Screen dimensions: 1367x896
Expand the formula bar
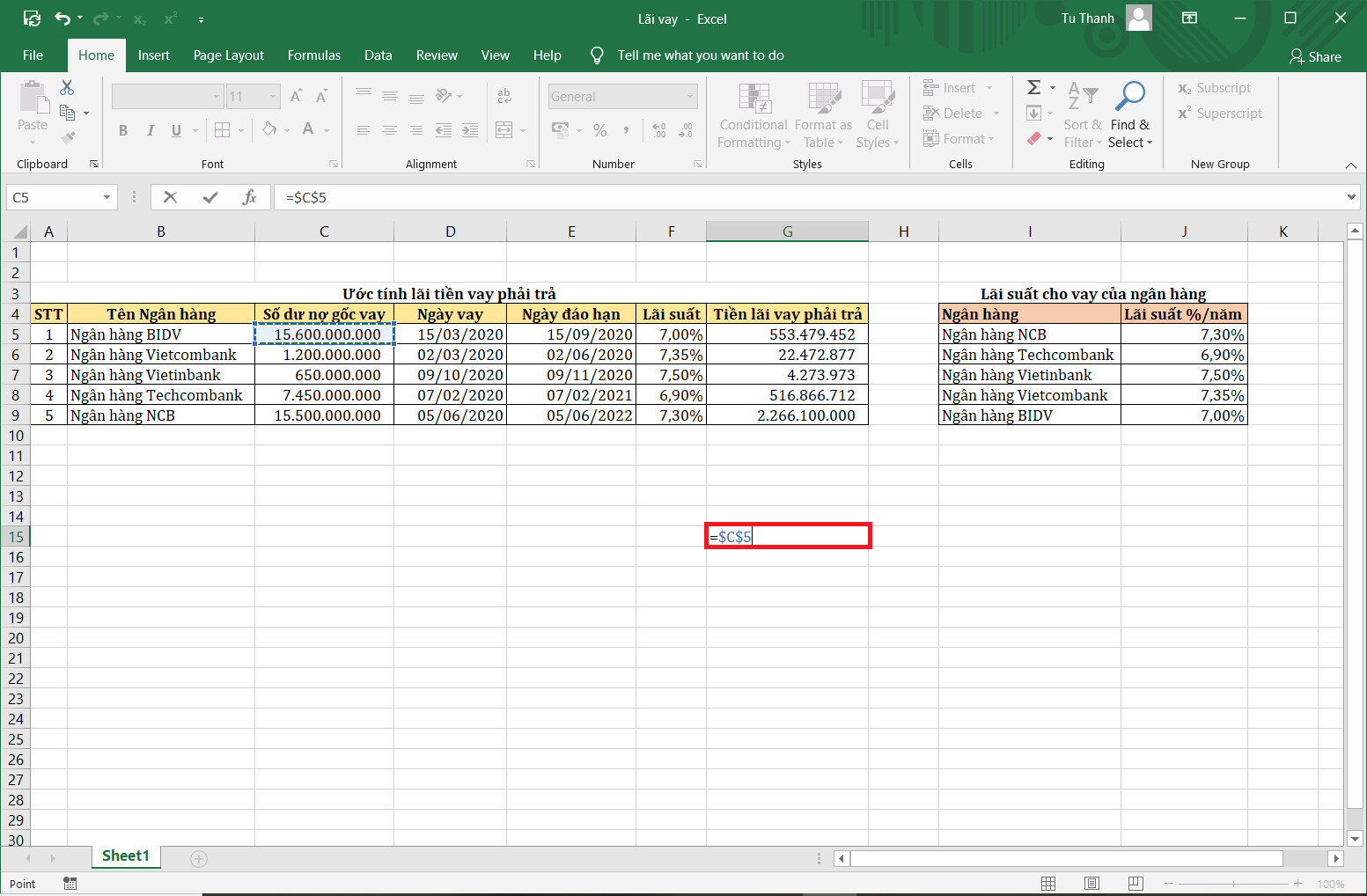click(x=1351, y=197)
